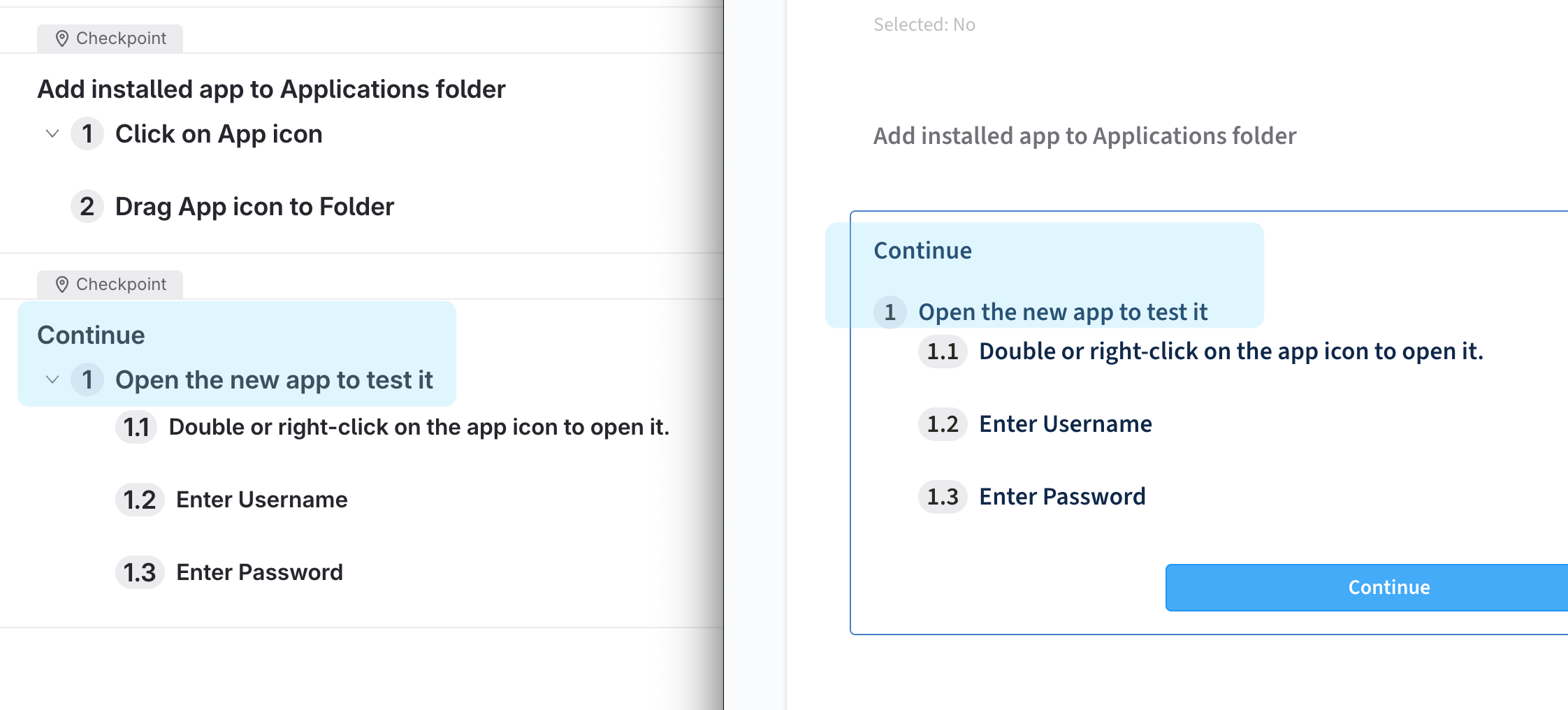1568x710 pixels.
Task: Select "Enter Password" in the left outline
Action: coord(259,572)
